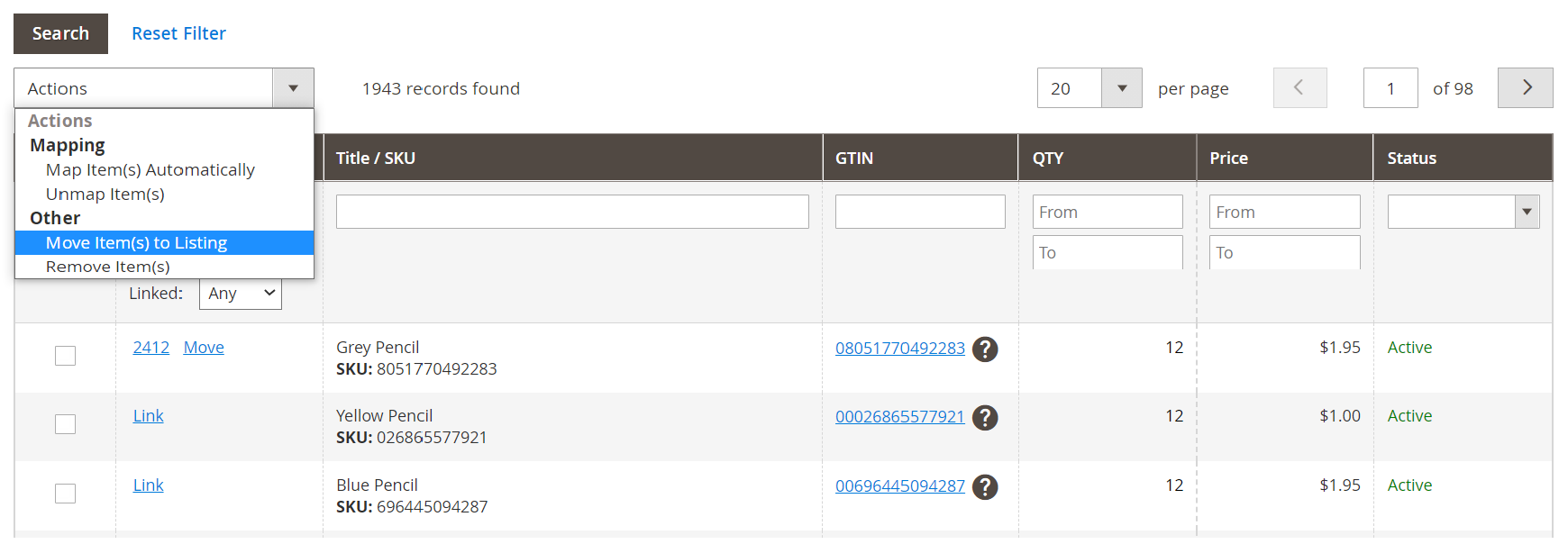Image resolution: width=1568 pixels, height=544 pixels.
Task: Click the help icon beside Blue Pencil GTIN
Action: 985,486
